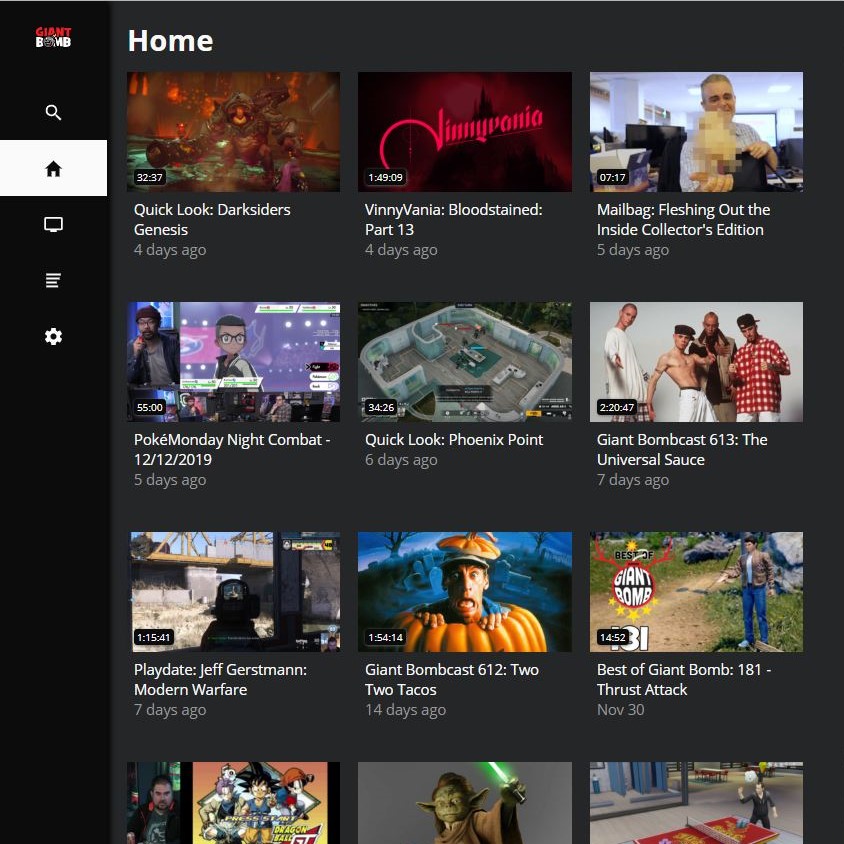
Task: Click '4 days ago' under Darksiders Genesis
Action: [170, 250]
